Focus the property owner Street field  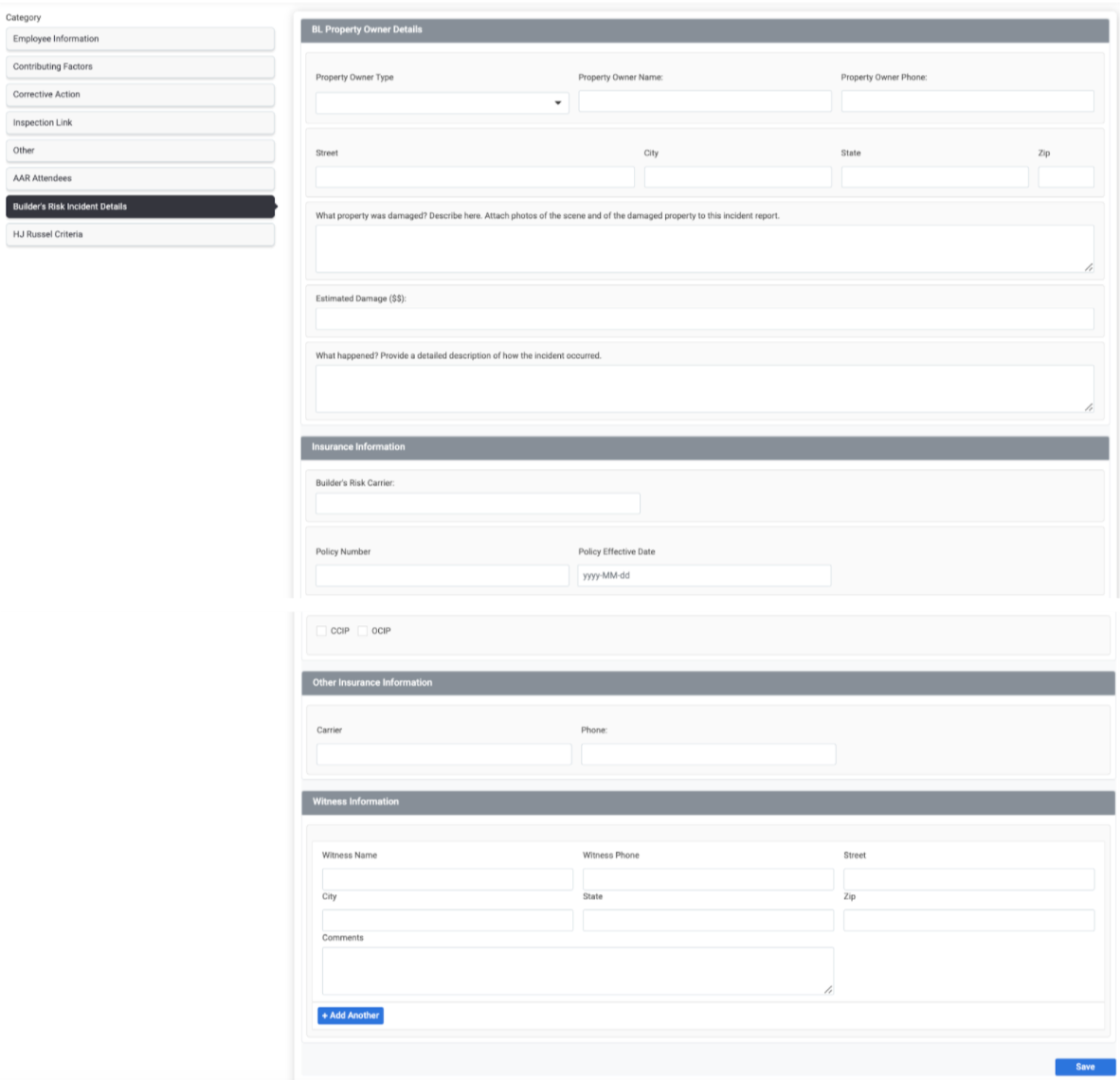pyautogui.click(x=475, y=177)
